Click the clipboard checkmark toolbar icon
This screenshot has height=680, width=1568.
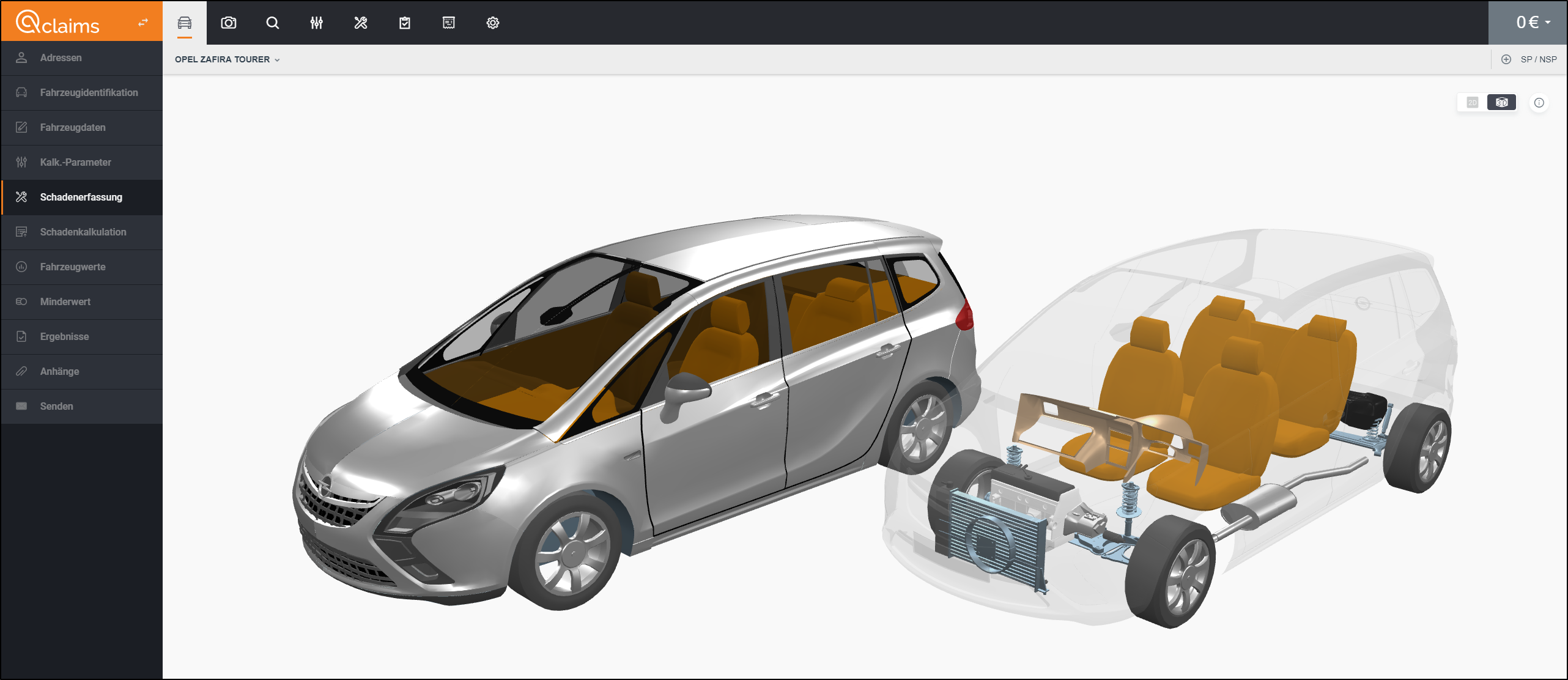(x=405, y=23)
